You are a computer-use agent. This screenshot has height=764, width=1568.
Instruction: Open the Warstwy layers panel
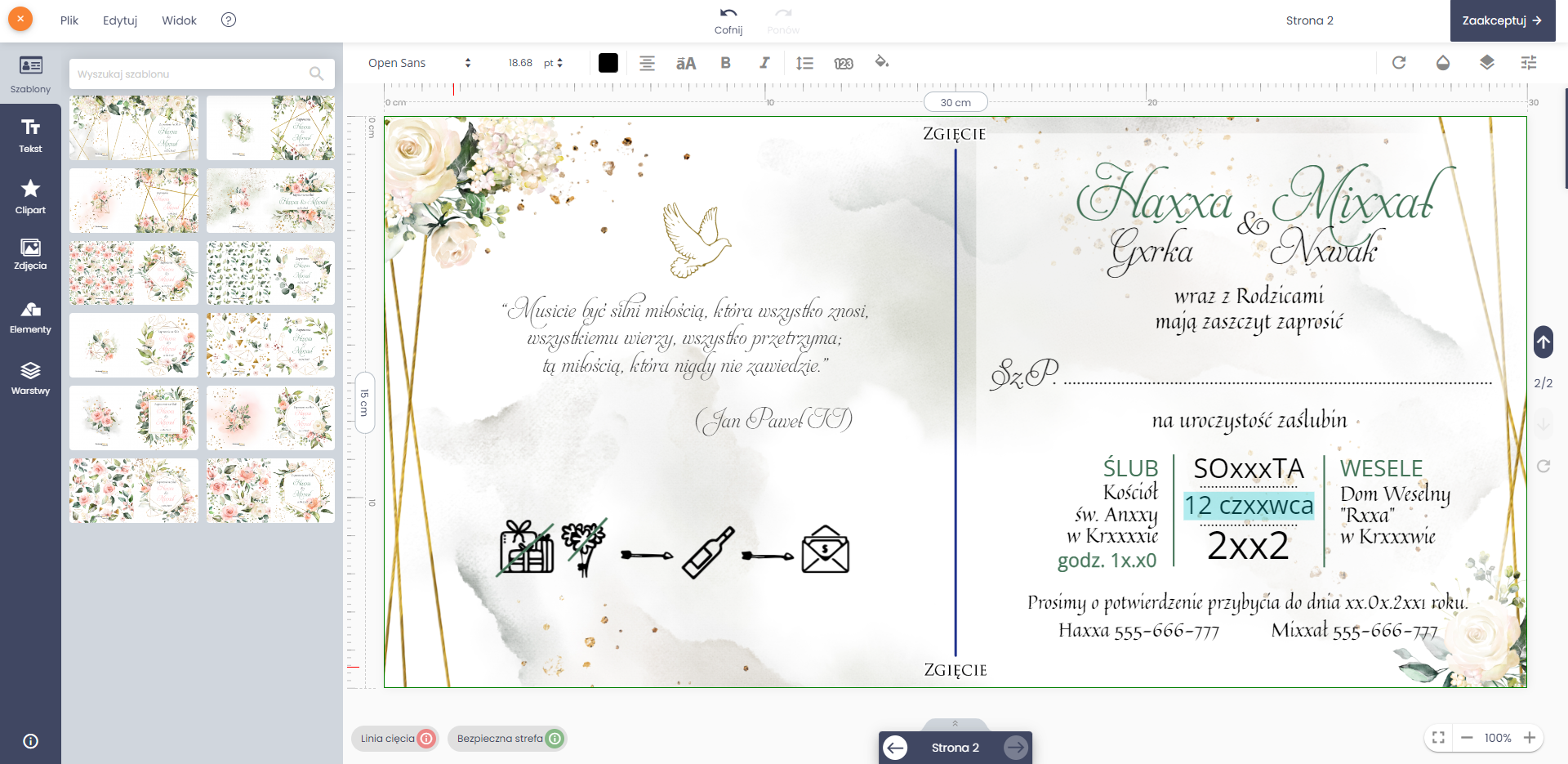(x=30, y=378)
